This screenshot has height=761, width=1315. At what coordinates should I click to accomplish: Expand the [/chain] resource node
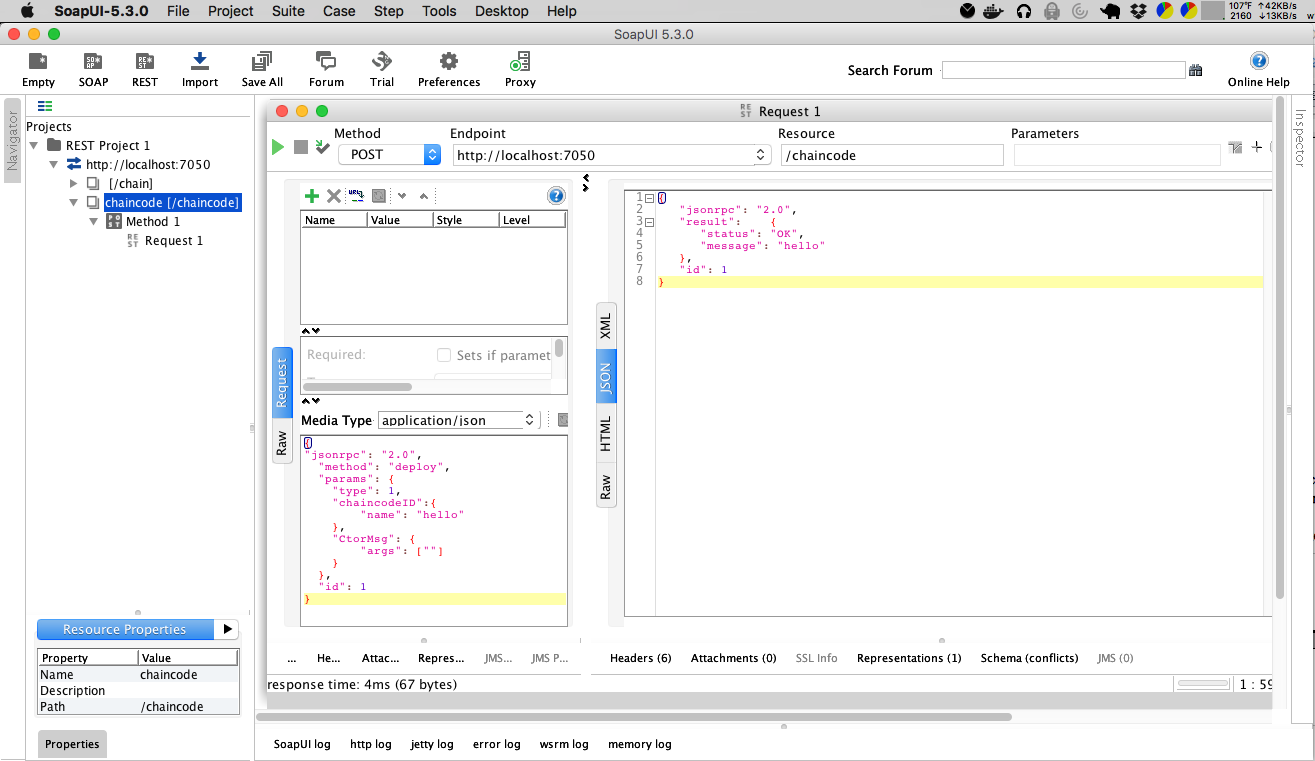73,183
